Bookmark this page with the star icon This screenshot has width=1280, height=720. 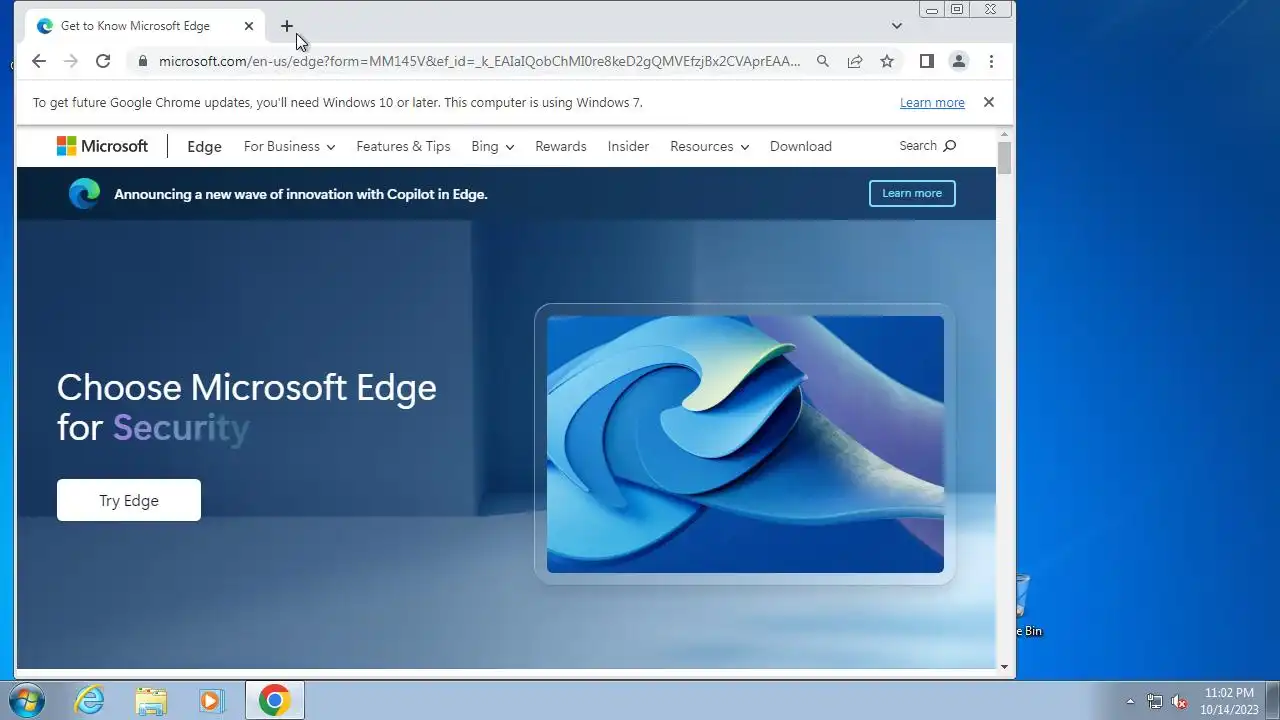pyautogui.click(x=887, y=61)
